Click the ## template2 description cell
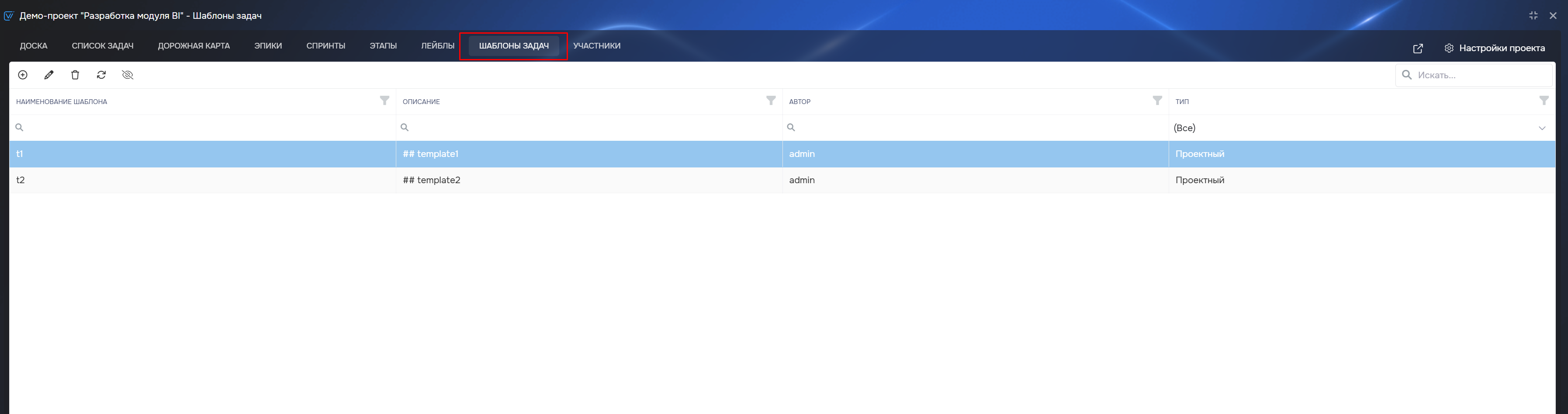This screenshot has height=414, width=1568. (588, 180)
